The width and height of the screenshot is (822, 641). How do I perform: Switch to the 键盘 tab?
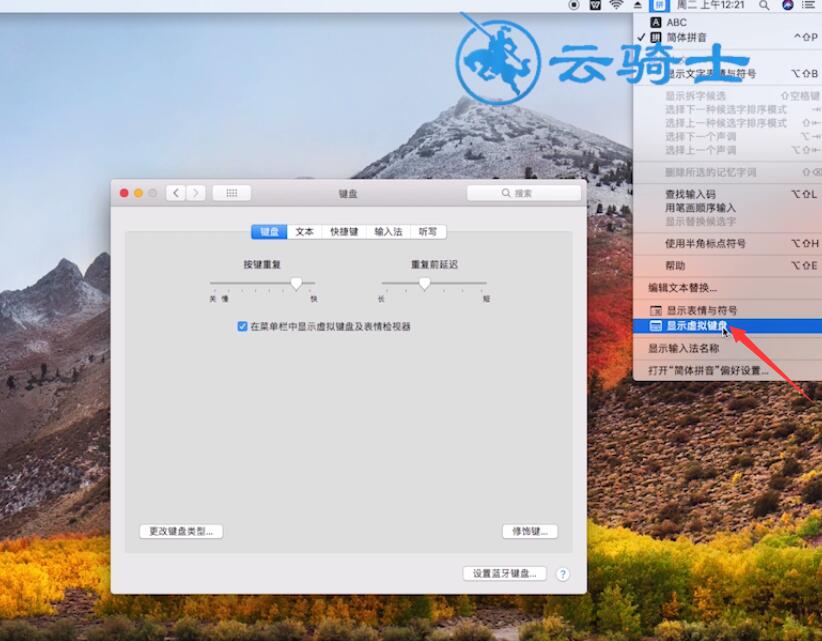269,232
